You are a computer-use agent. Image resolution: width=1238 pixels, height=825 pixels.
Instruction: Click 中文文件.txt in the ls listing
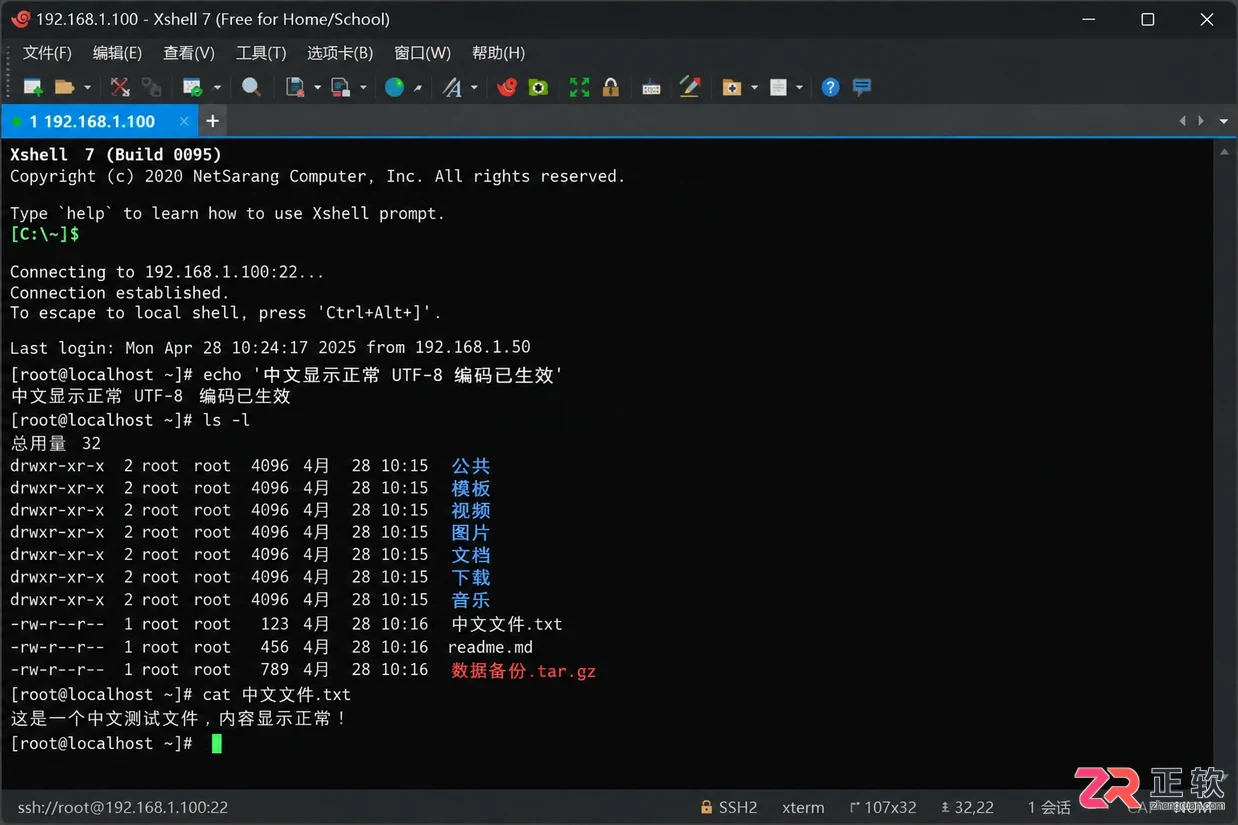[x=507, y=624]
